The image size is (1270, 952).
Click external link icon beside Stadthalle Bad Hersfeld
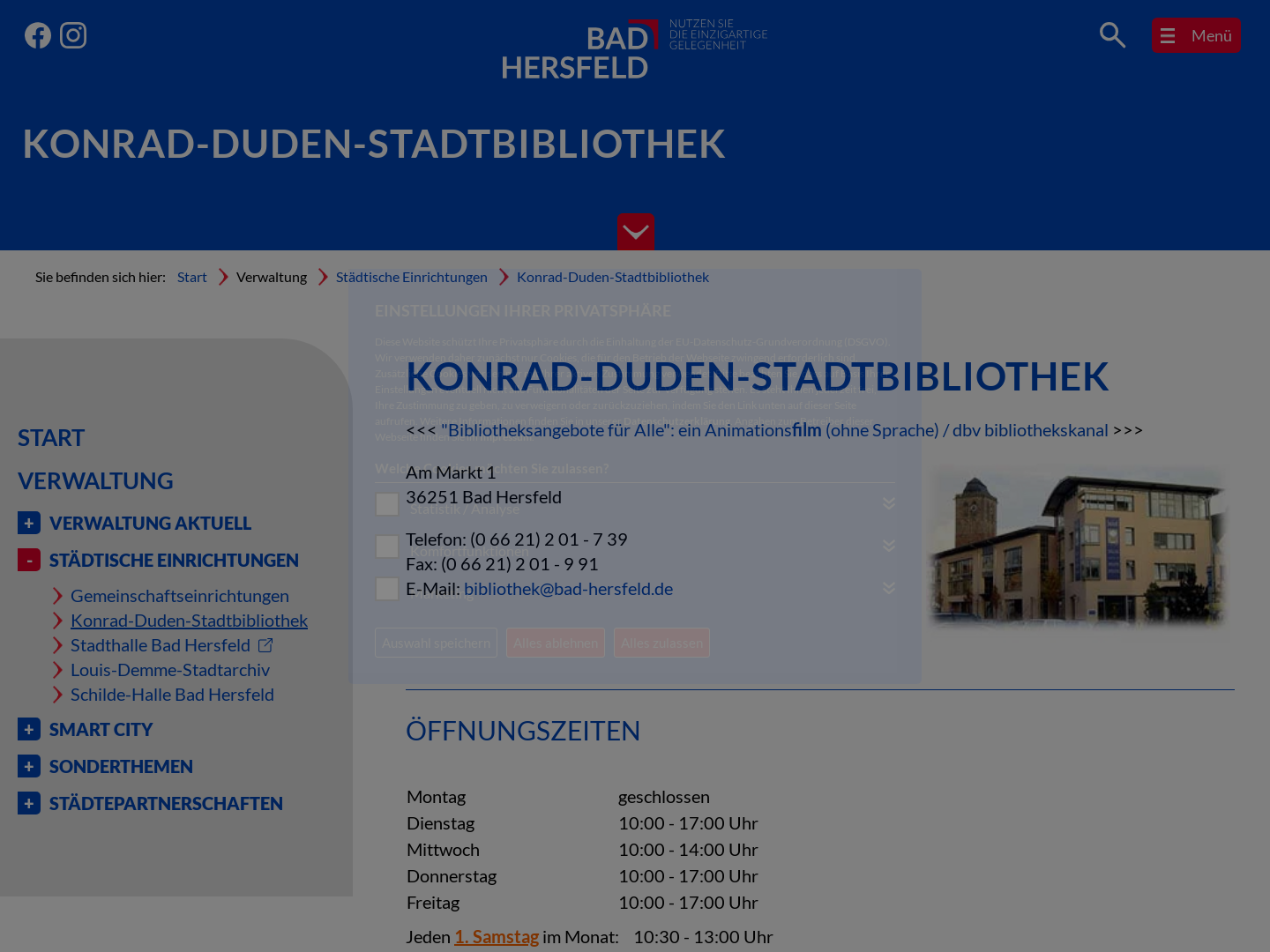click(265, 645)
